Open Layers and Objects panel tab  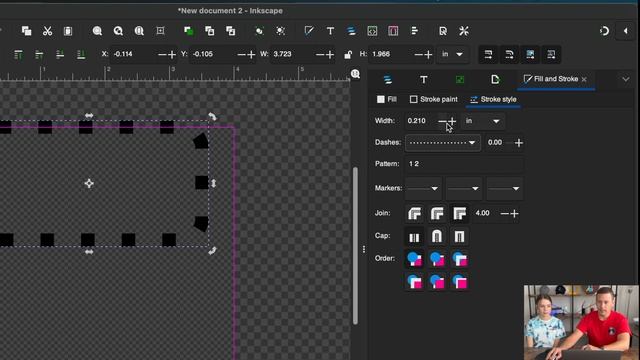tap(388, 80)
